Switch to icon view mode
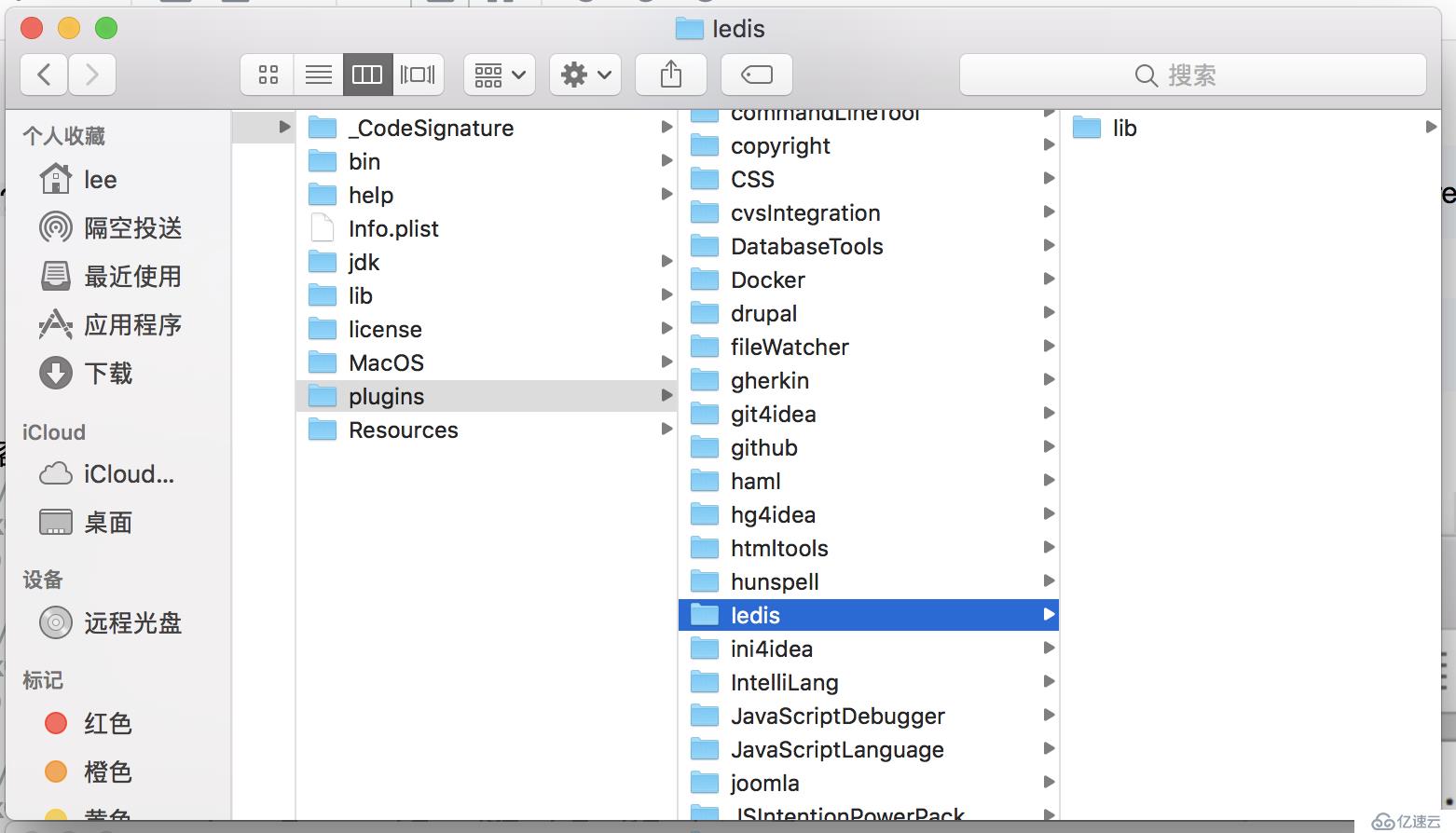 point(268,75)
